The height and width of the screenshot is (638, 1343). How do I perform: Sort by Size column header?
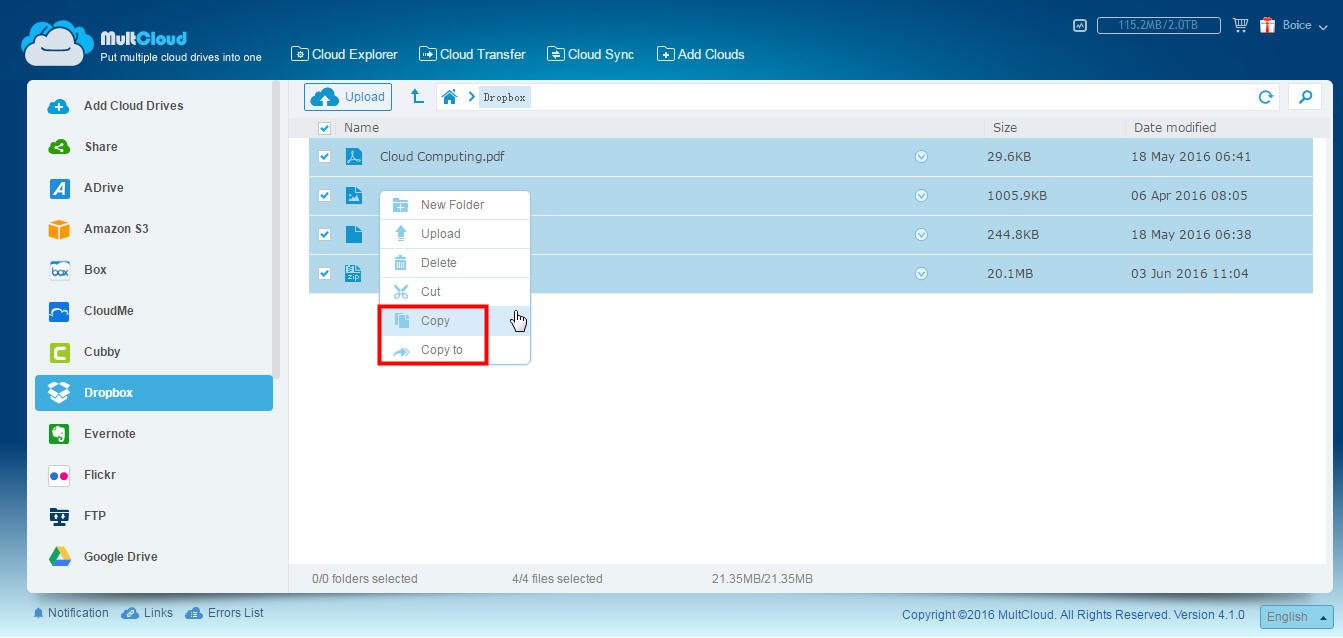1005,128
